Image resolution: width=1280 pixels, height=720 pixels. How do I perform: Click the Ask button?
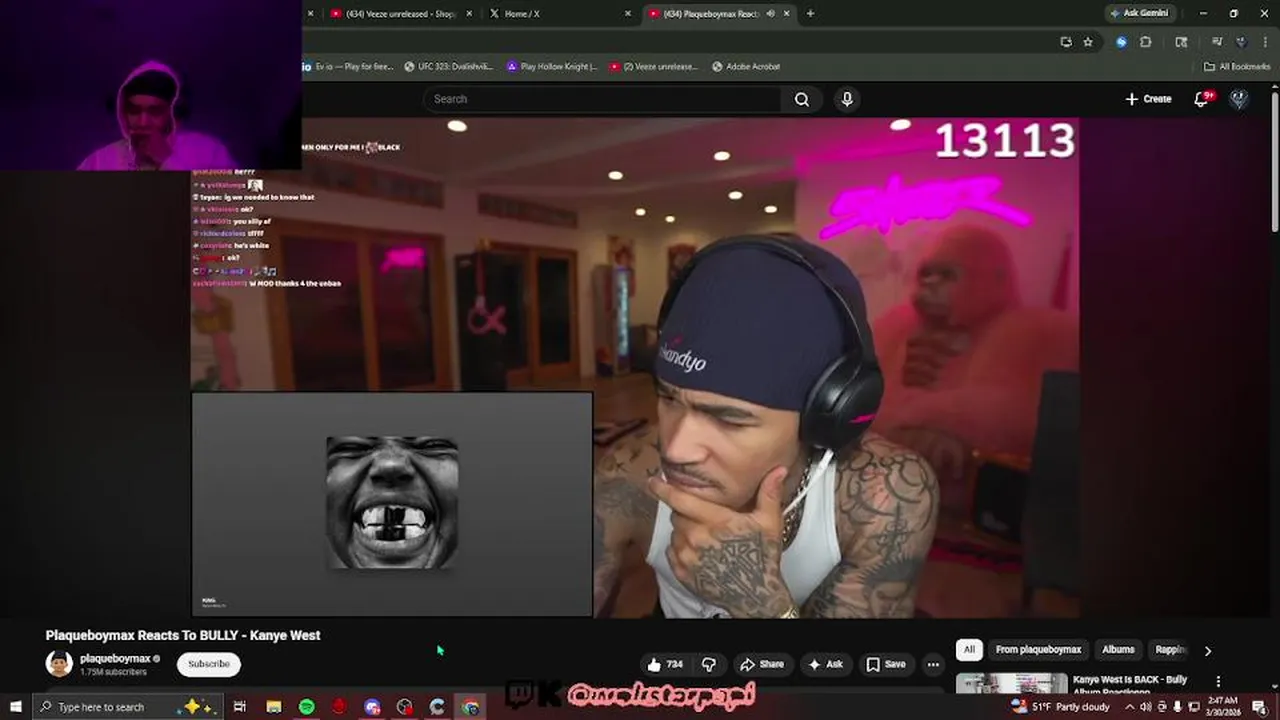[x=826, y=664]
